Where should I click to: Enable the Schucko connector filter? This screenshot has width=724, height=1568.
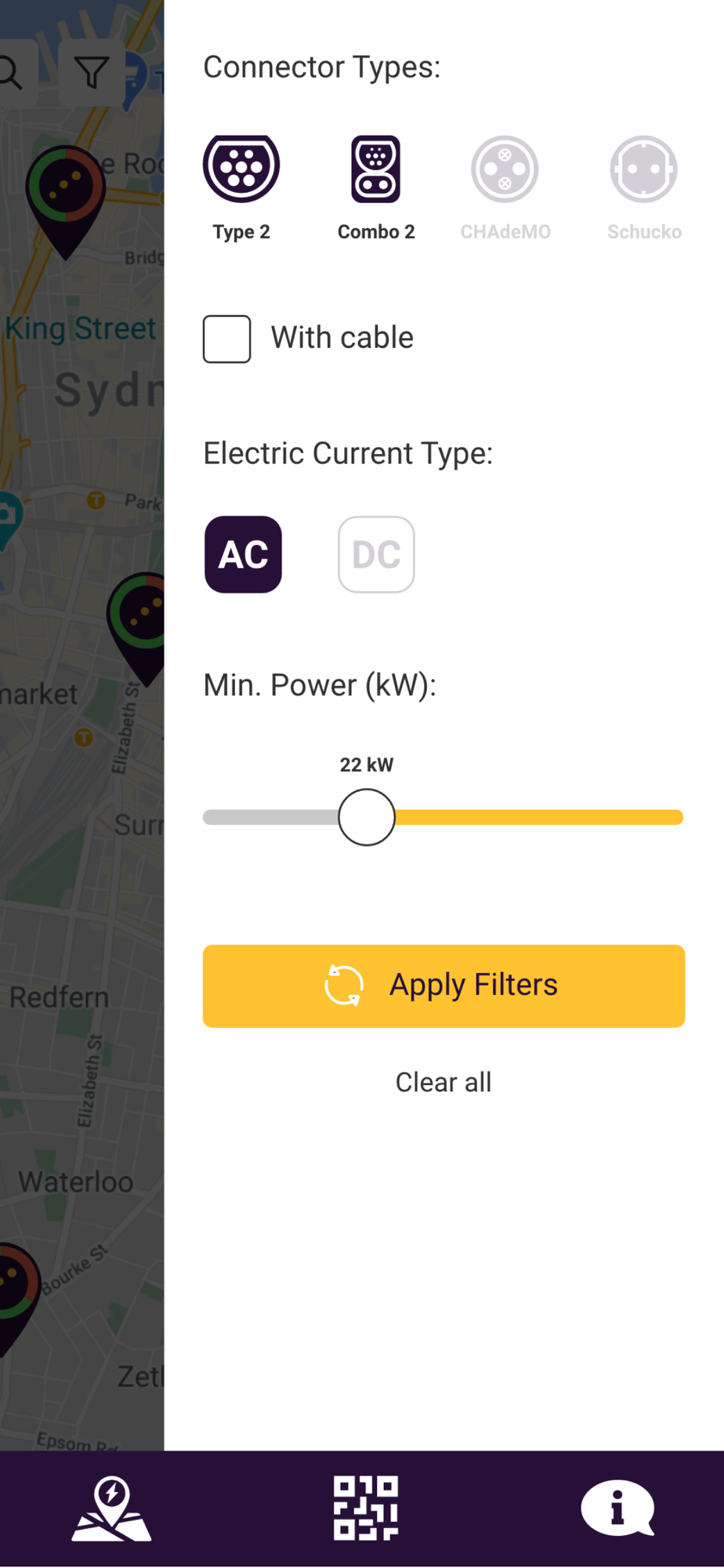click(x=644, y=169)
